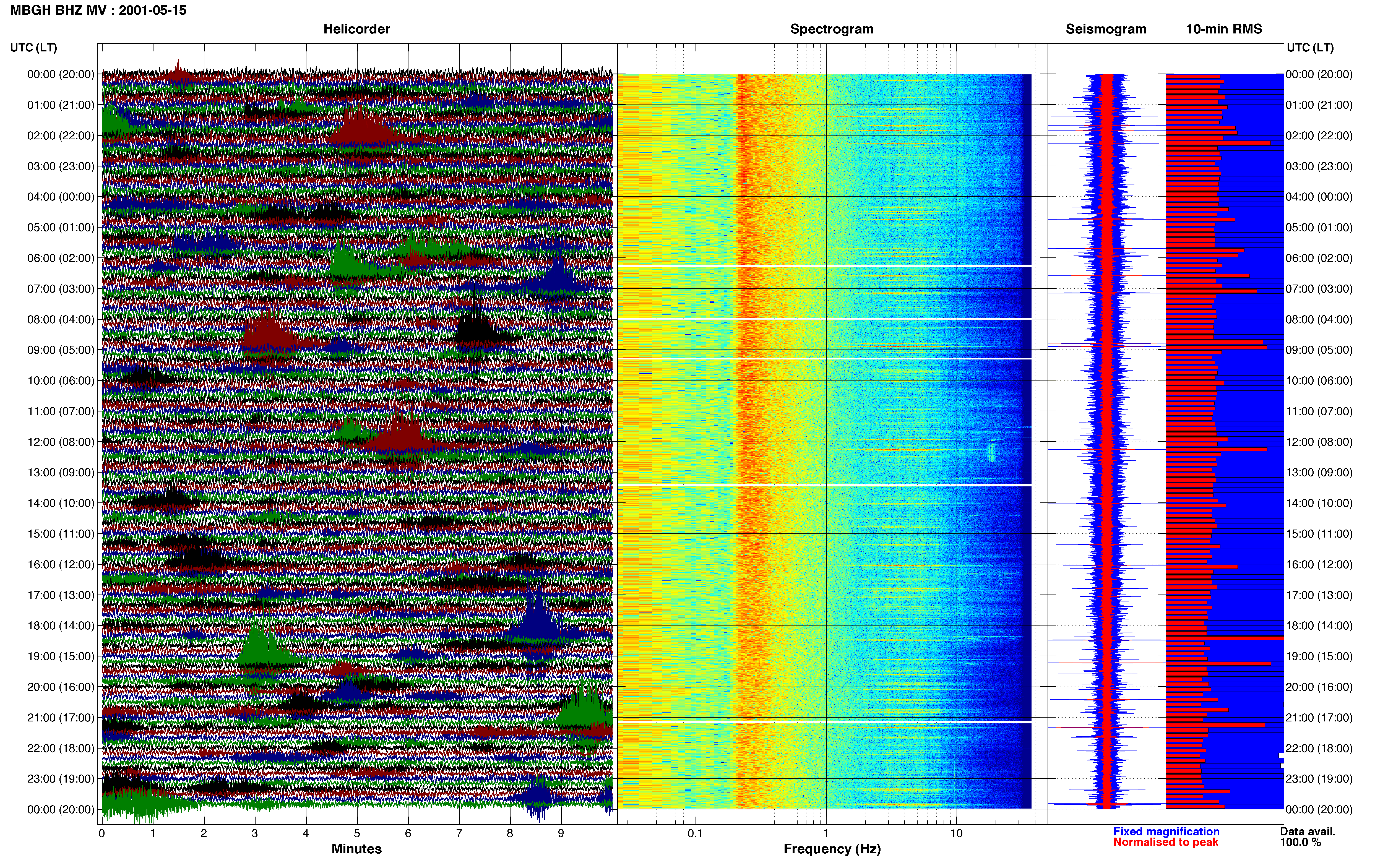The width and height of the screenshot is (1388, 868).
Task: Click the tall red RMS bar near 18:00
Action: point(1224,638)
